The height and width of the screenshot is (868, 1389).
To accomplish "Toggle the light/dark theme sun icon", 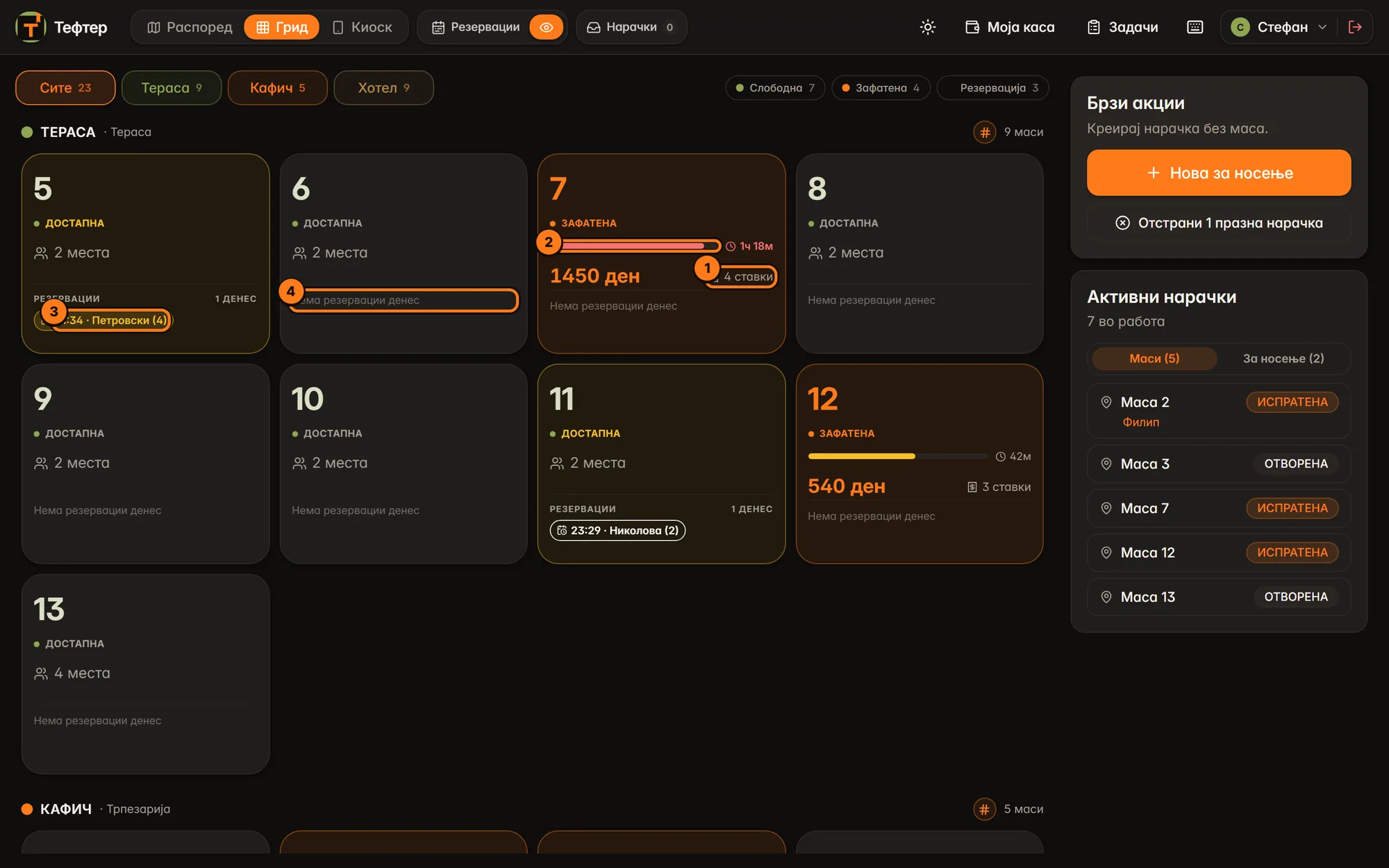I will point(928,27).
